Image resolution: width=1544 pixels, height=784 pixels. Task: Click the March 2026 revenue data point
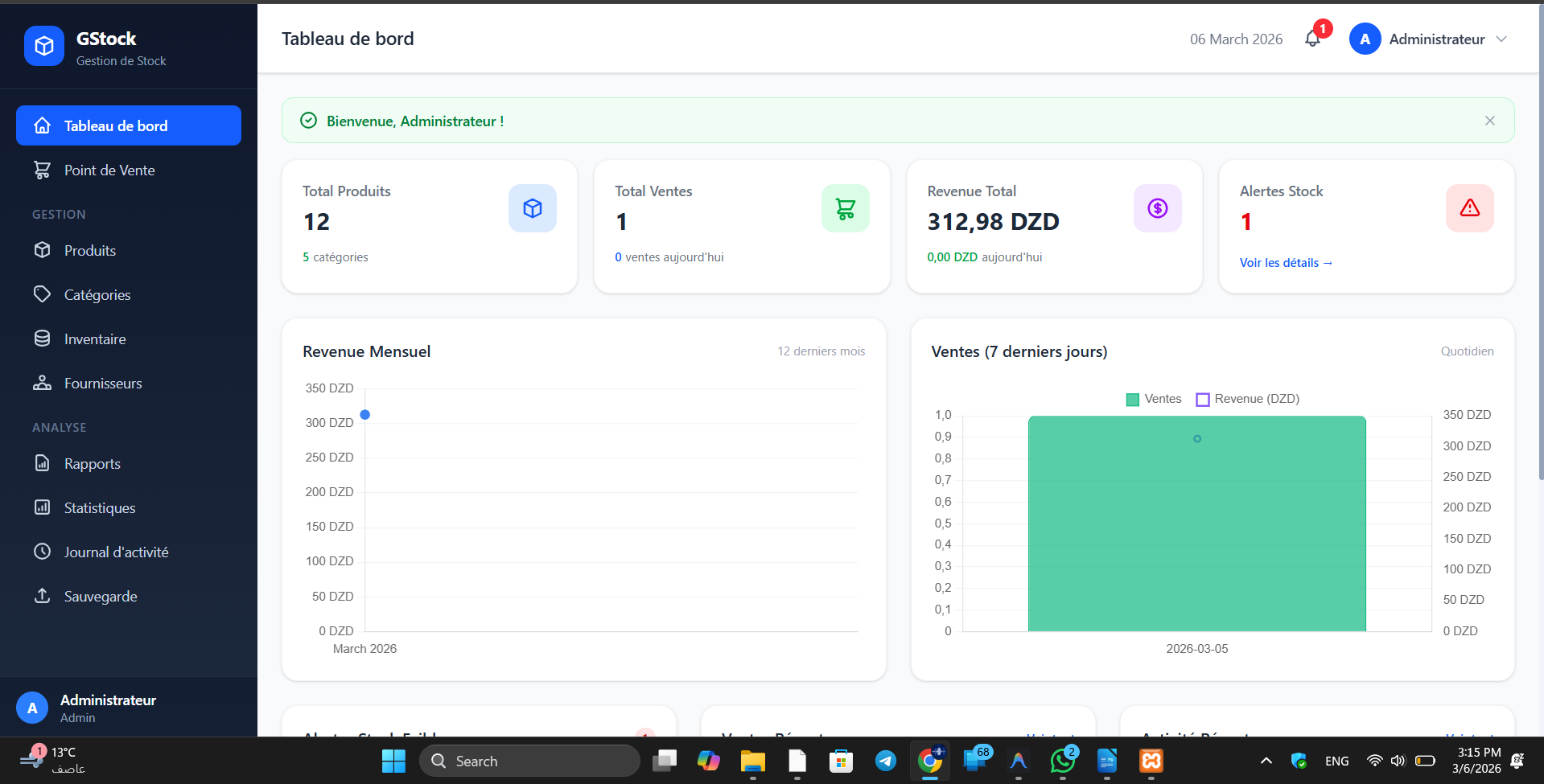pos(365,415)
